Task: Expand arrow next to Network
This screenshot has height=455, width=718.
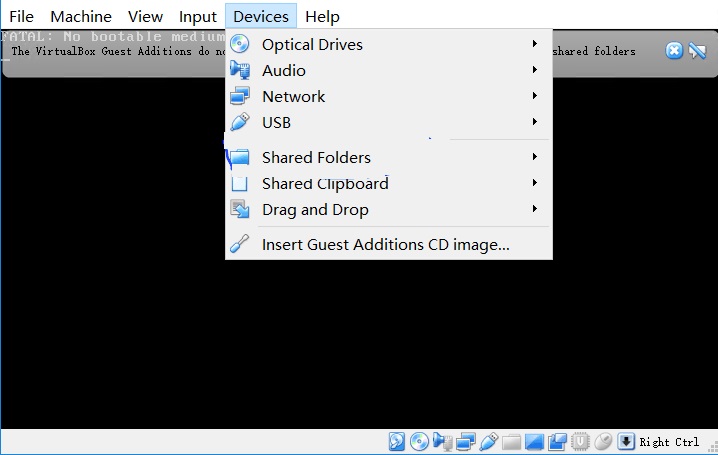Action: point(534,96)
